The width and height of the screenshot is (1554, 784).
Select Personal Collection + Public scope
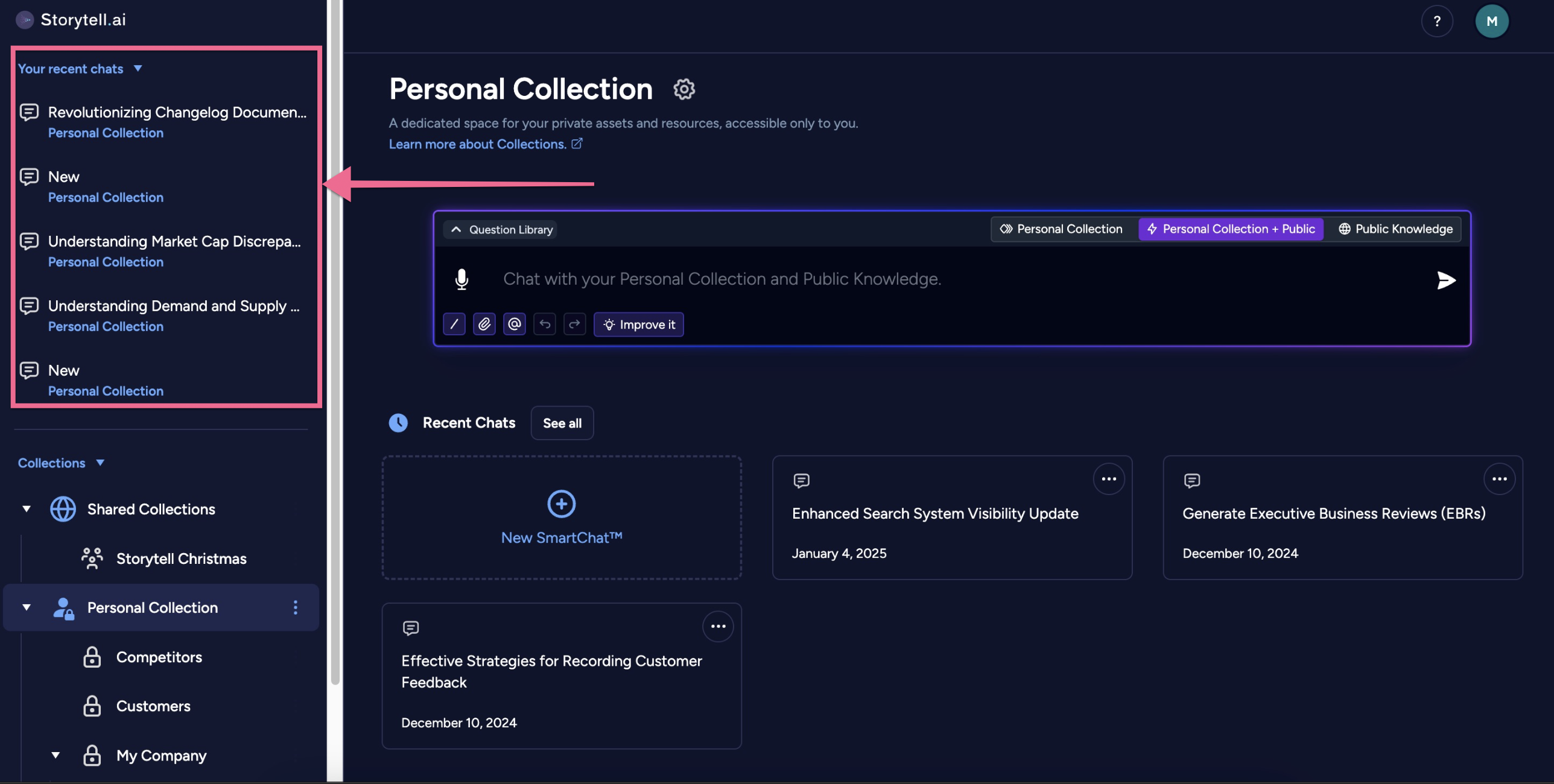[x=1231, y=229]
